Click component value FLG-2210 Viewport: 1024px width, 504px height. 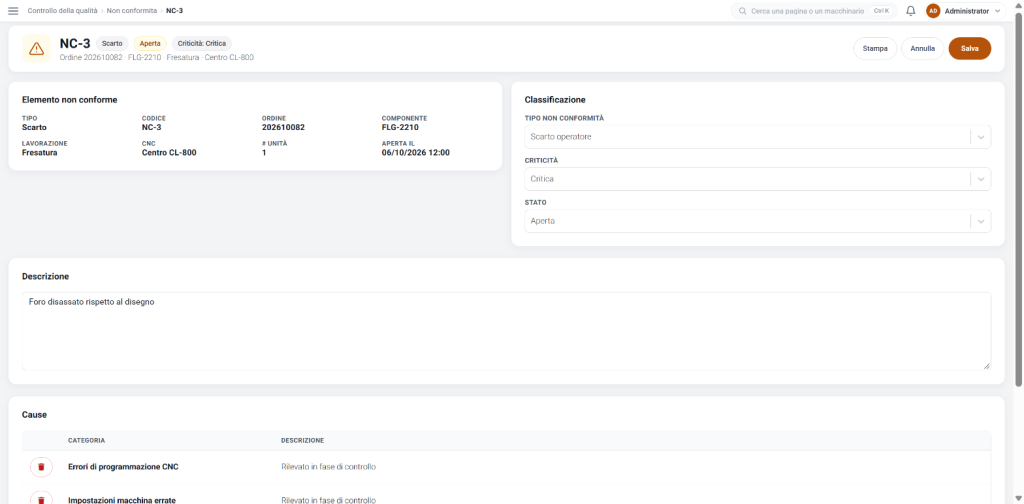coord(400,127)
